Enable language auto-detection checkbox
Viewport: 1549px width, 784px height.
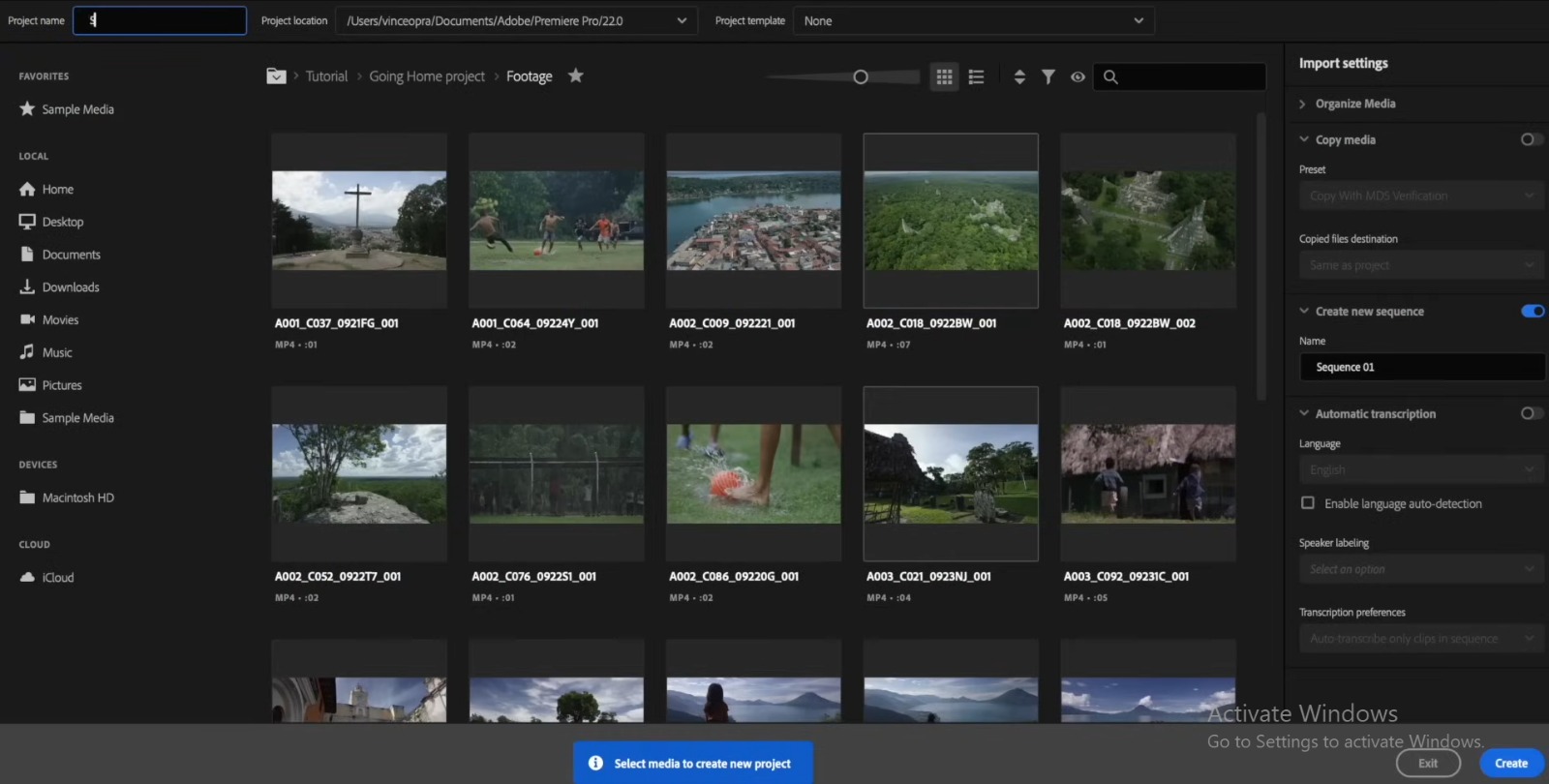1308,503
